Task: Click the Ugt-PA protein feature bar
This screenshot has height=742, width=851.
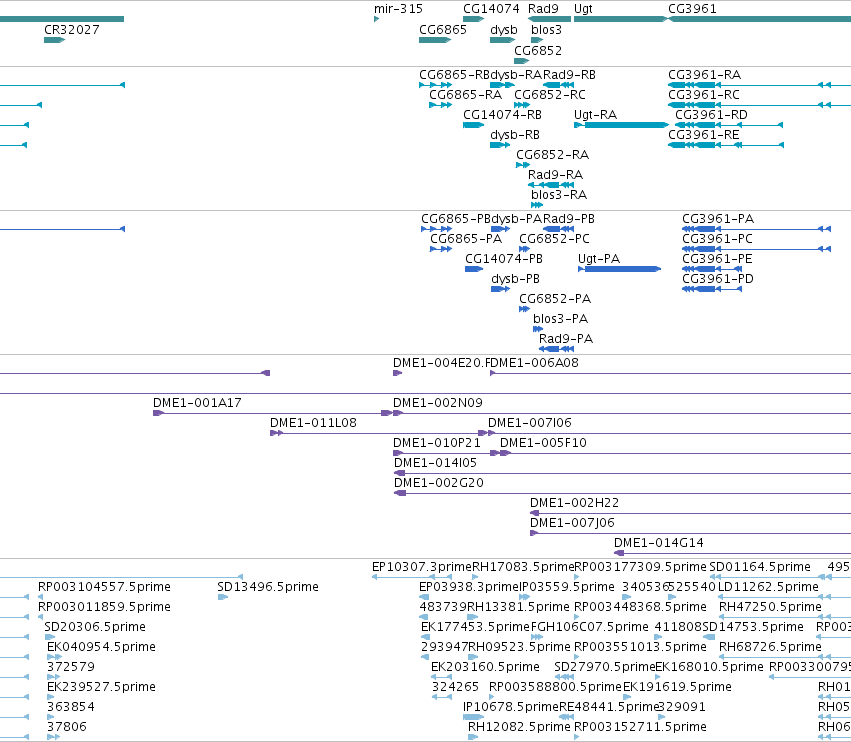Action: coord(620,269)
